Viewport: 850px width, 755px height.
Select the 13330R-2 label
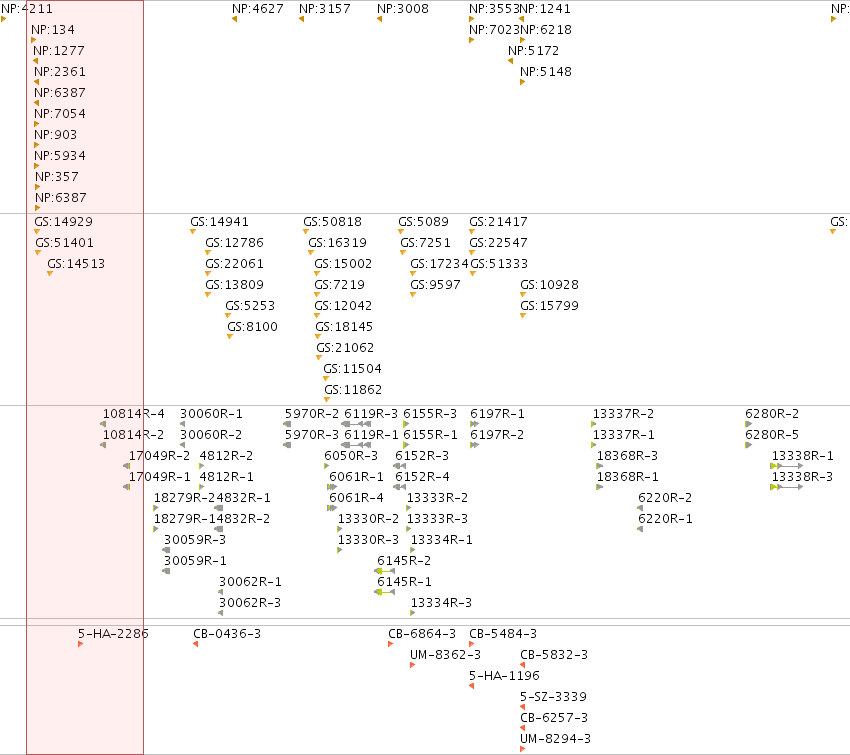tap(368, 519)
